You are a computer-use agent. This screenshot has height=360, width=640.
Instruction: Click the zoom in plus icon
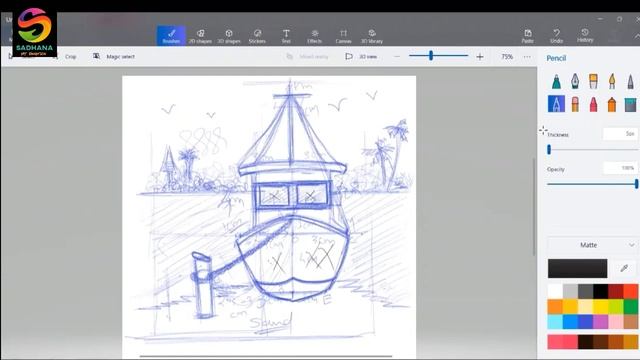(x=480, y=57)
